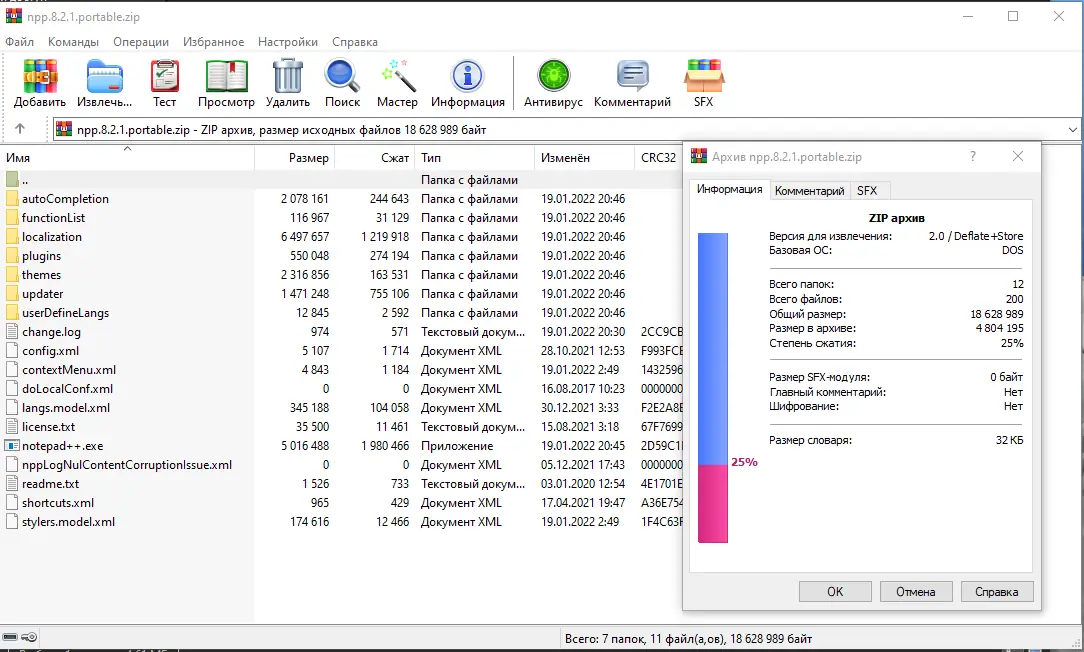The width and height of the screenshot is (1084, 652).
Task: Open the Избранное menu
Action: 214,41
